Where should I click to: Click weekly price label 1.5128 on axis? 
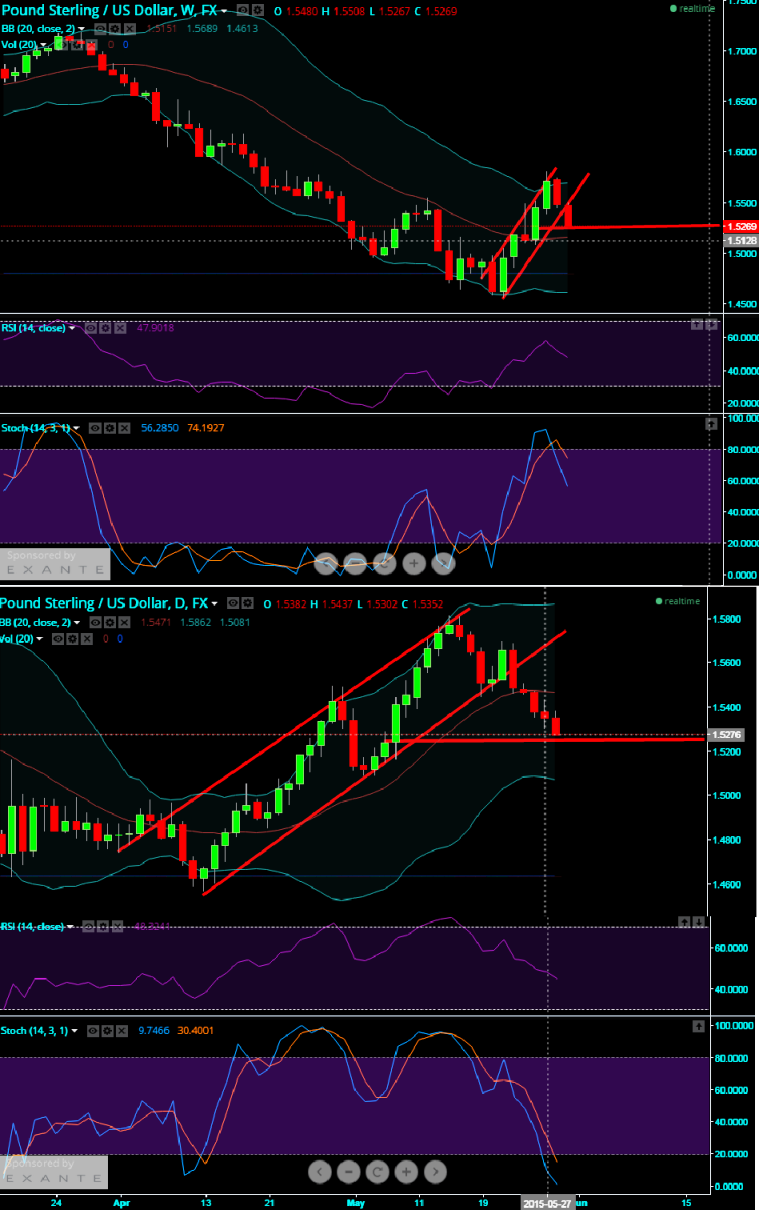[x=739, y=240]
